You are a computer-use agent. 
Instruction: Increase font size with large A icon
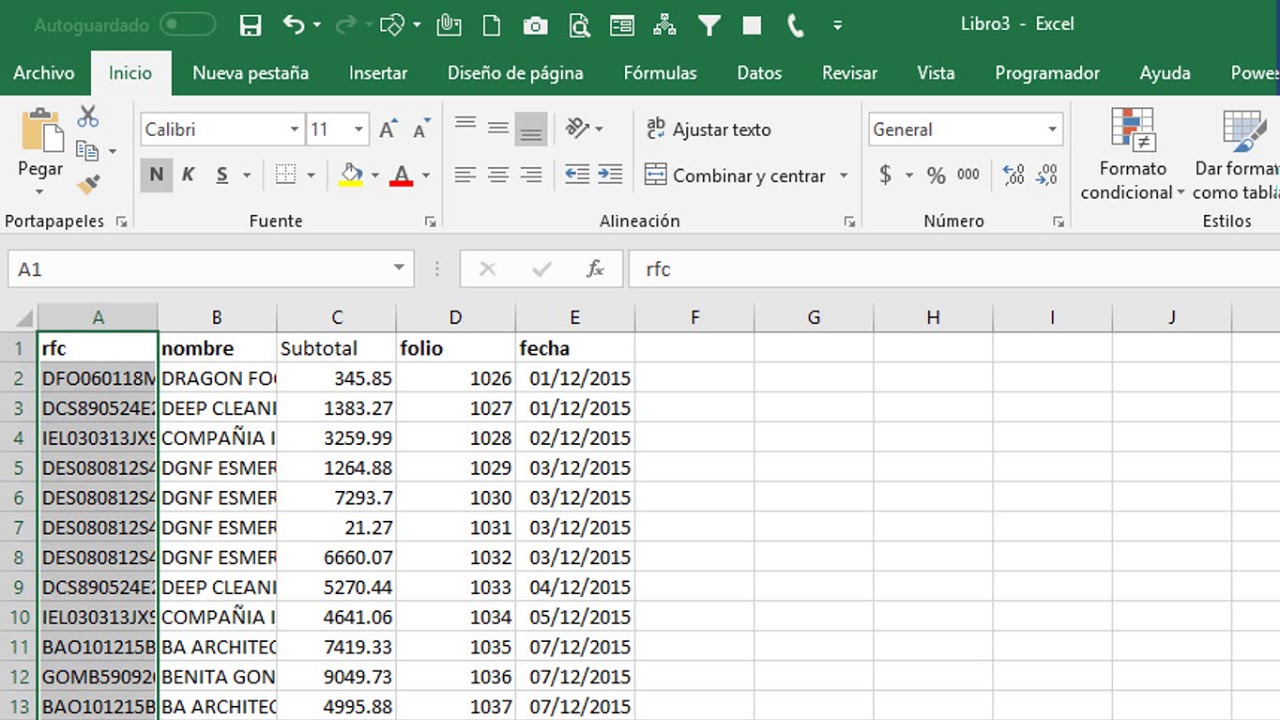[x=388, y=129]
